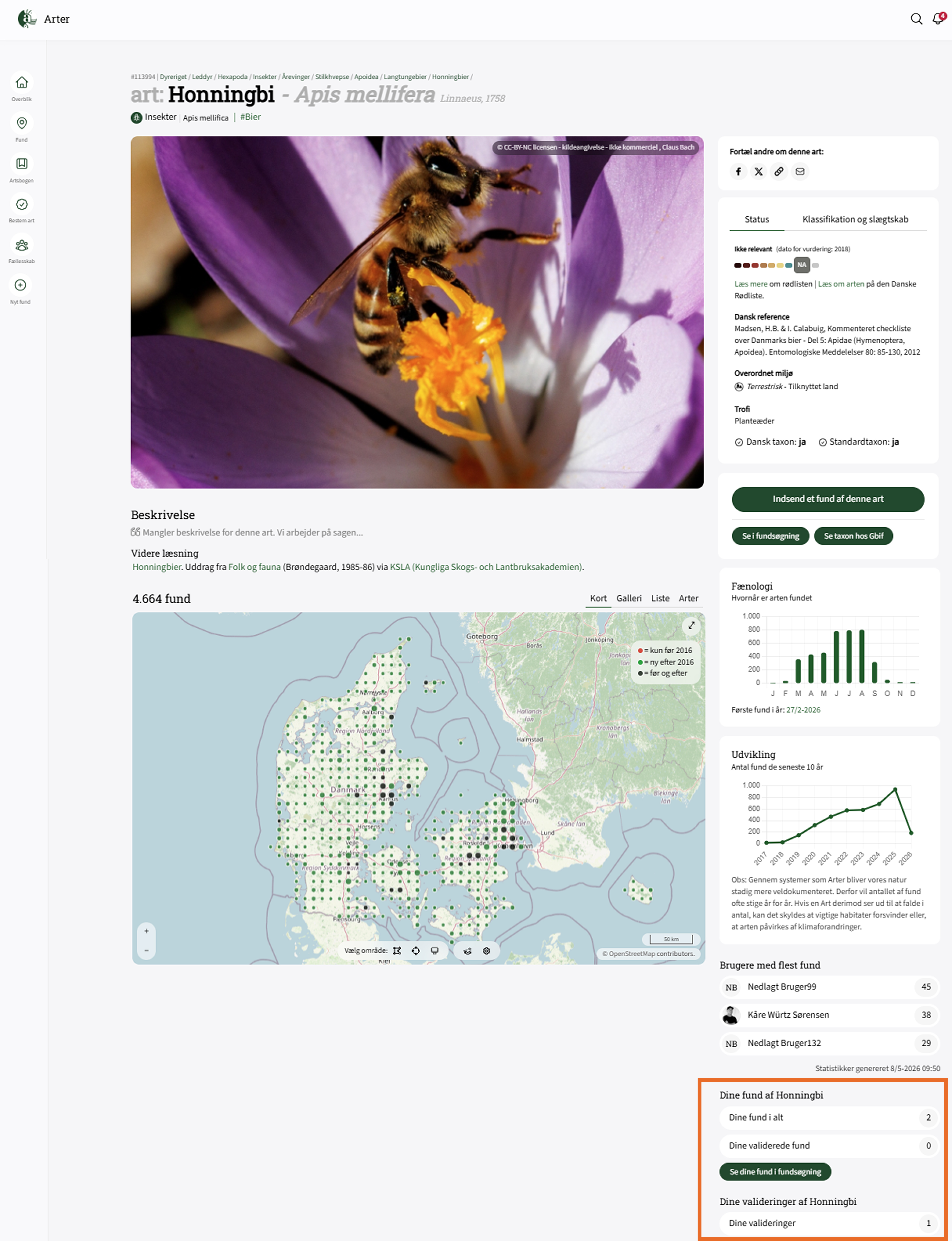
Task: Open the Fund map-pin icon
Action: pos(22,123)
